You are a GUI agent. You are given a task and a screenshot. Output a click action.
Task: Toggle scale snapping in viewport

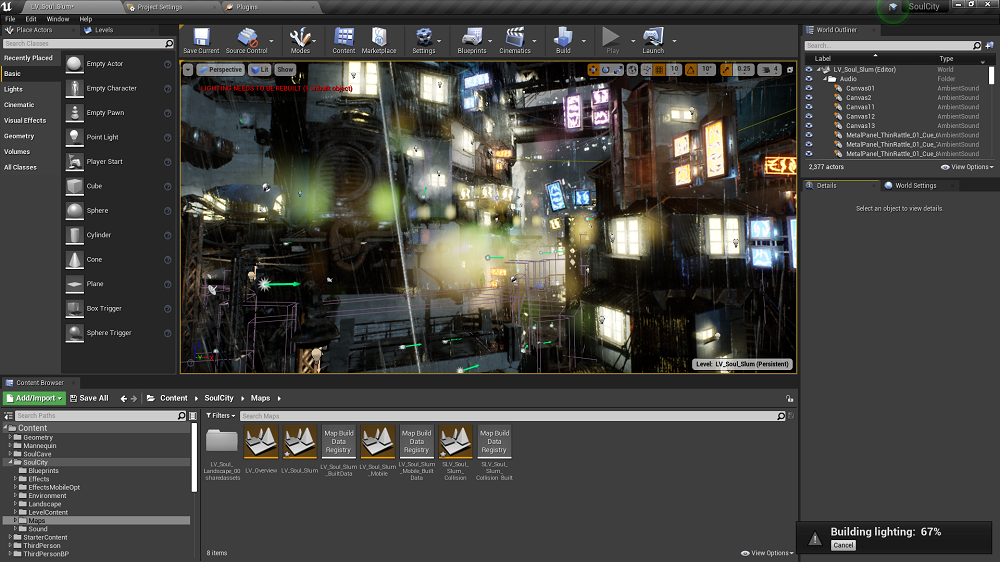(x=726, y=70)
